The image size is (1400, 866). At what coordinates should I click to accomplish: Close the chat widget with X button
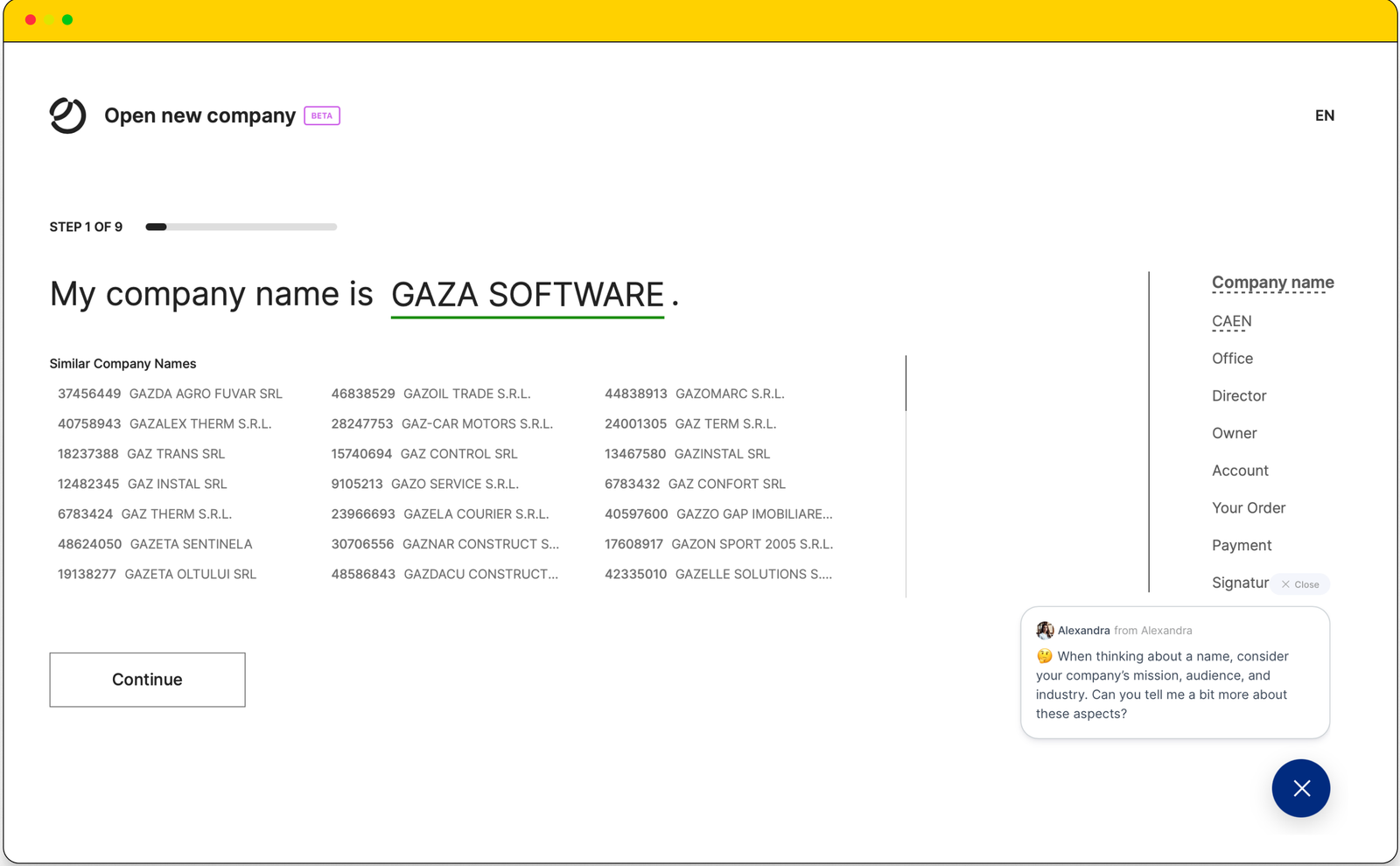pyautogui.click(x=1300, y=788)
